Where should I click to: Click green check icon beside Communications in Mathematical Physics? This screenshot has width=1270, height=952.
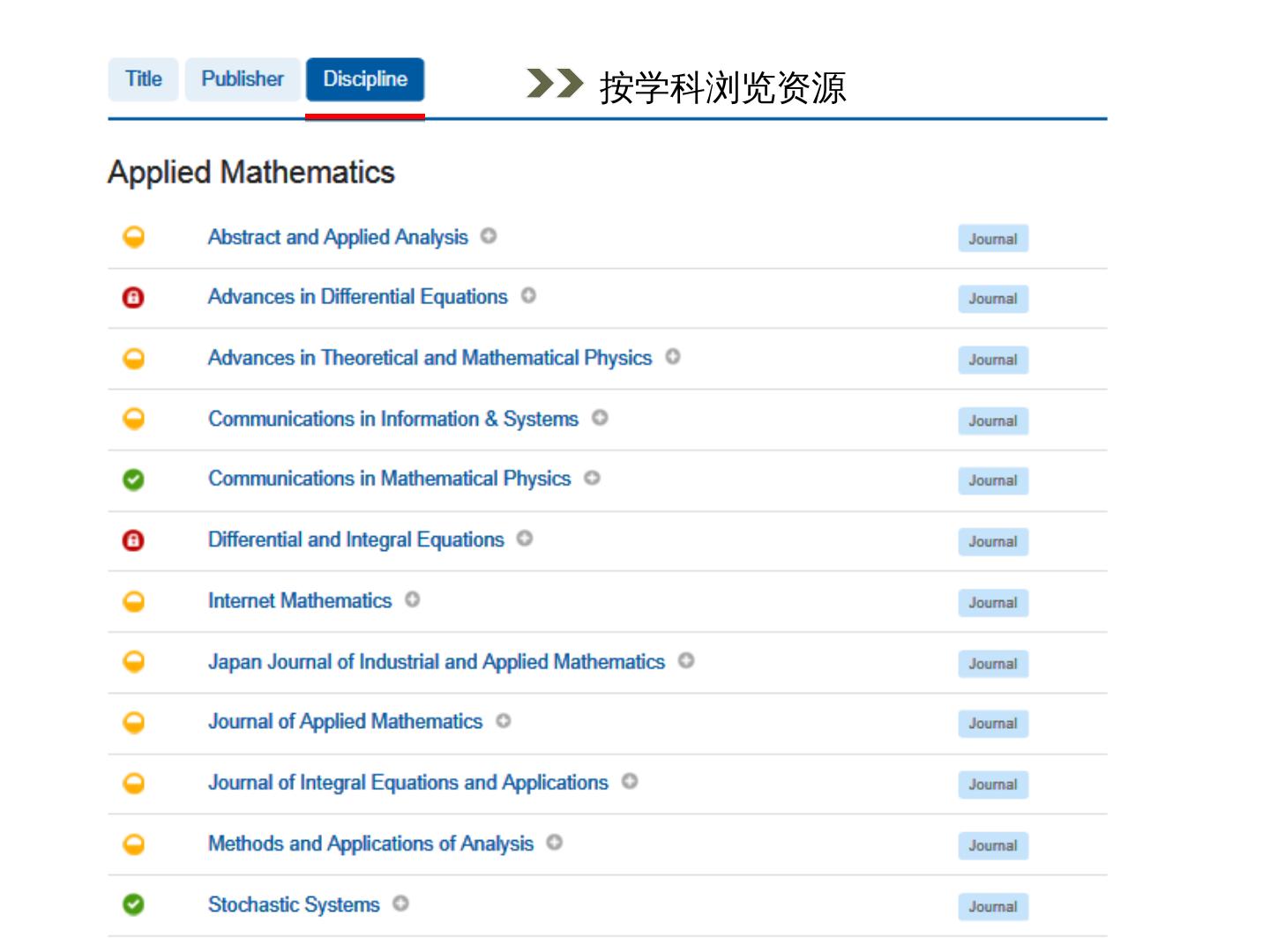[133, 480]
